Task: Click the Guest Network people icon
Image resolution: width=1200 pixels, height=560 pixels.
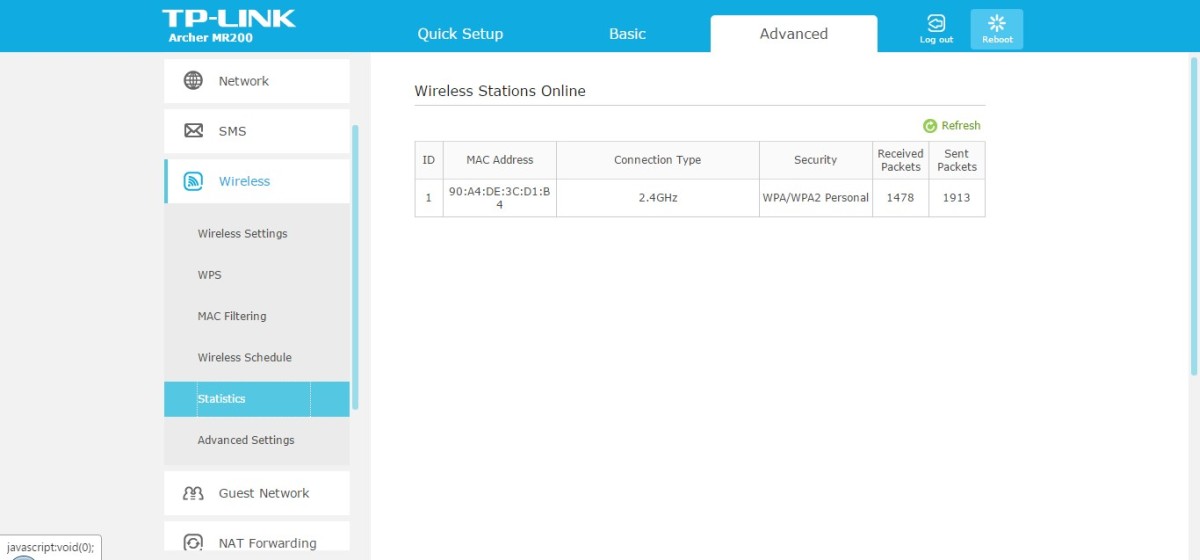Action: [193, 493]
